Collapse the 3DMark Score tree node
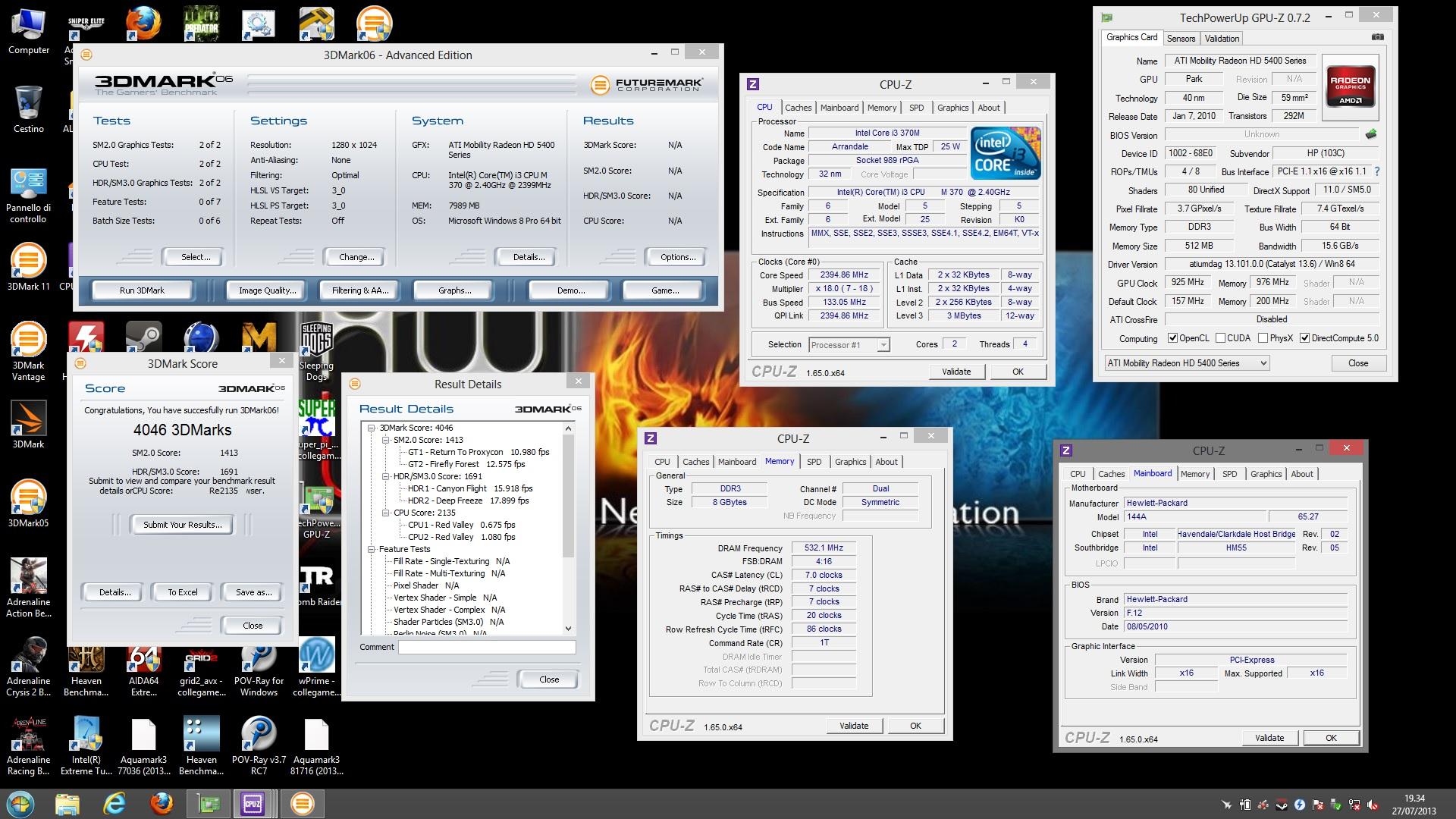The height and width of the screenshot is (819, 1456). 372,428
